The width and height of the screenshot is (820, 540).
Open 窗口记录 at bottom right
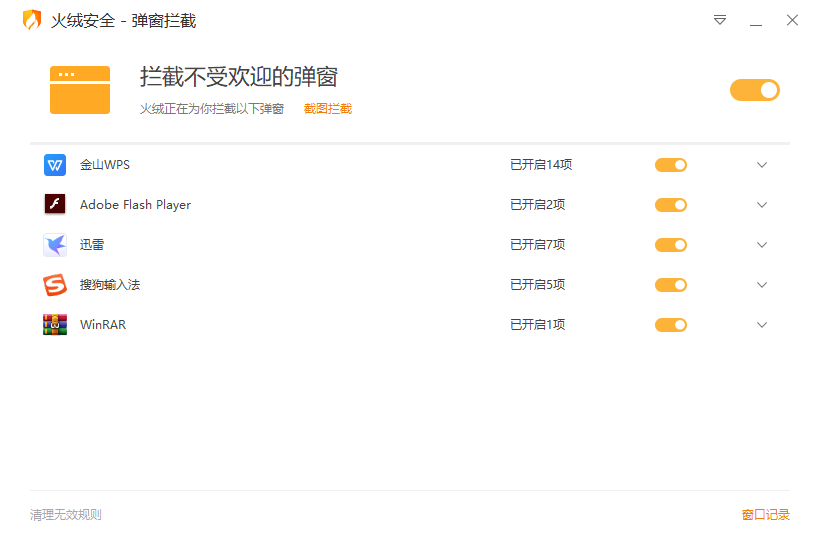tap(766, 515)
